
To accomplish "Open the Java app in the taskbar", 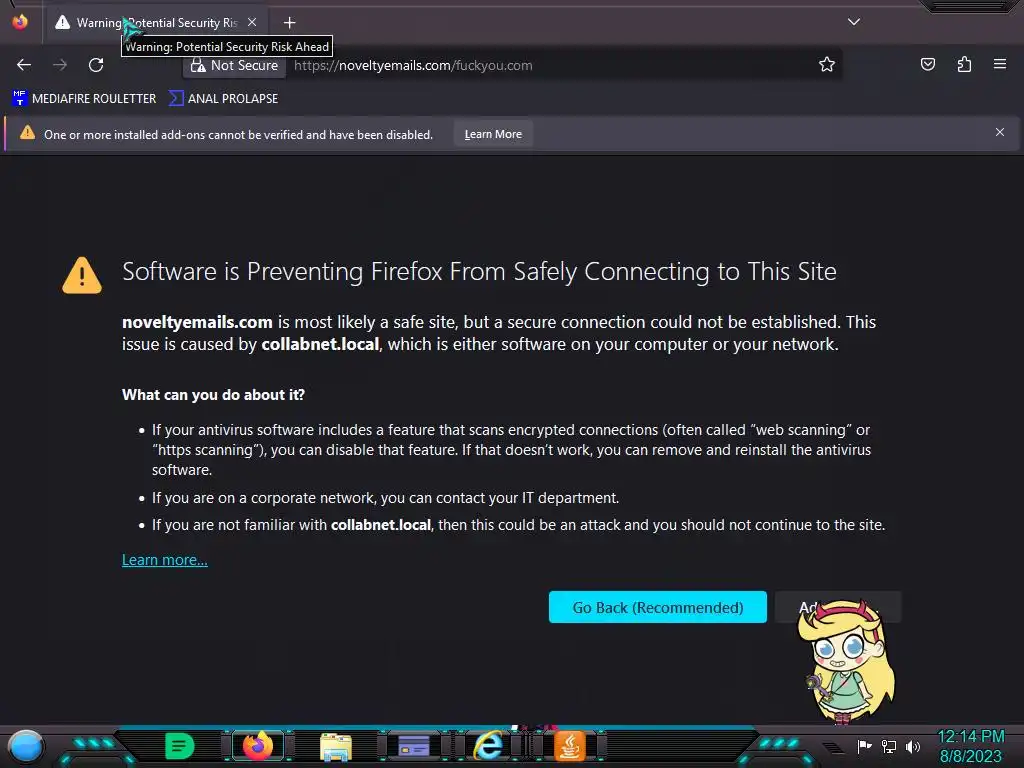I will [x=569, y=746].
